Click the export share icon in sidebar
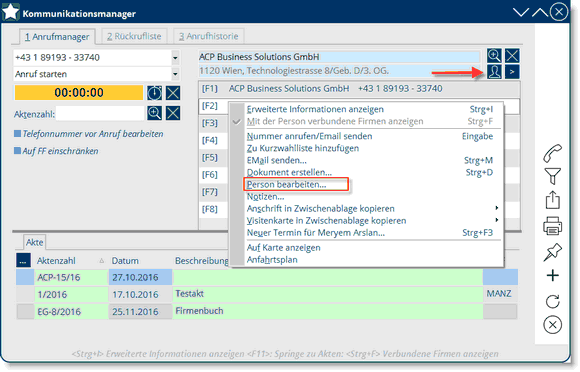The height and width of the screenshot is (372, 580). click(x=552, y=200)
